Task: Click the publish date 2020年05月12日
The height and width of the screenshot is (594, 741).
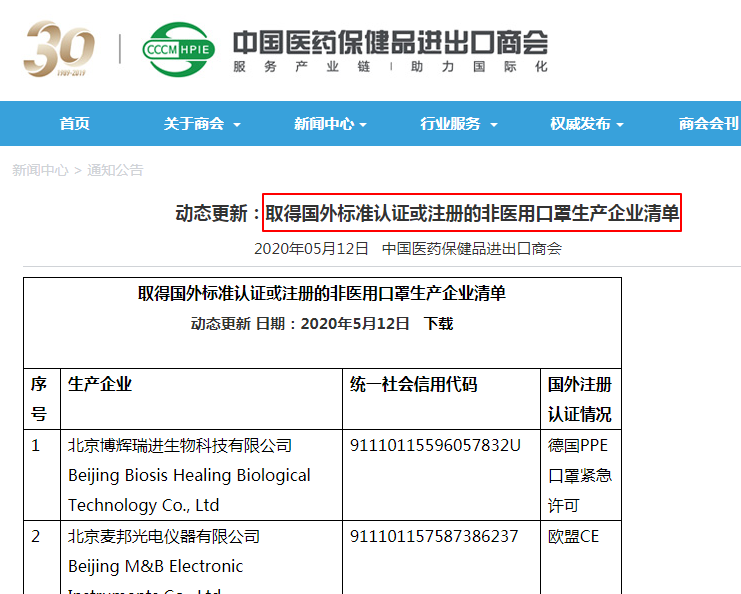Action: (311, 249)
